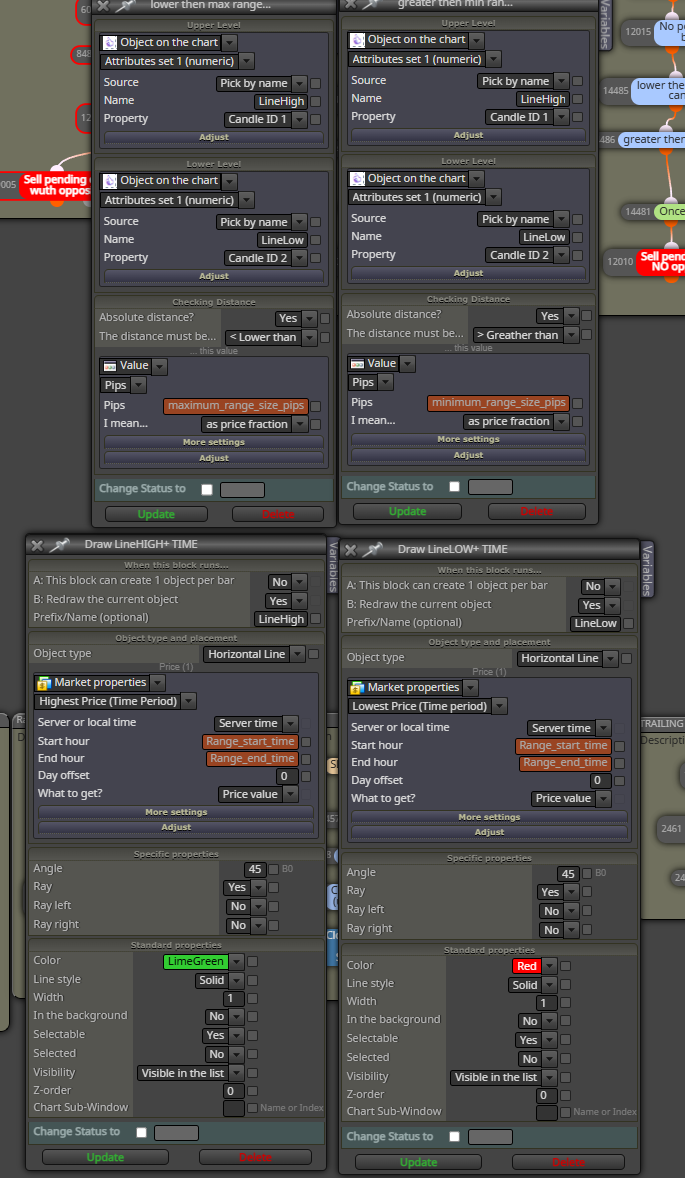Click More settings under minimum_range_size_pips
685x1178 pixels.
coord(469,439)
